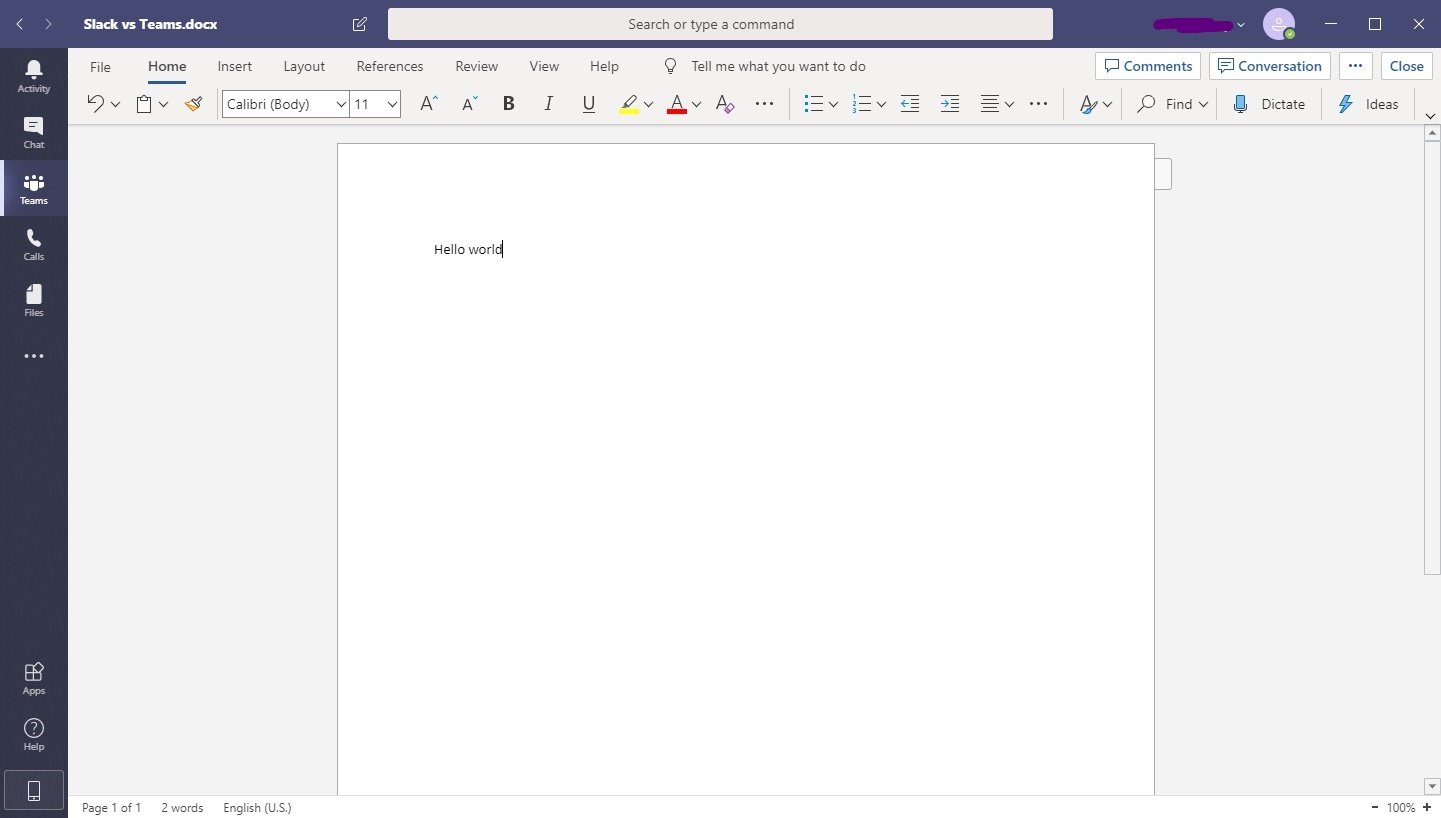Expand the Find dropdown arrow
The image size is (1441, 818).
(x=1202, y=104)
